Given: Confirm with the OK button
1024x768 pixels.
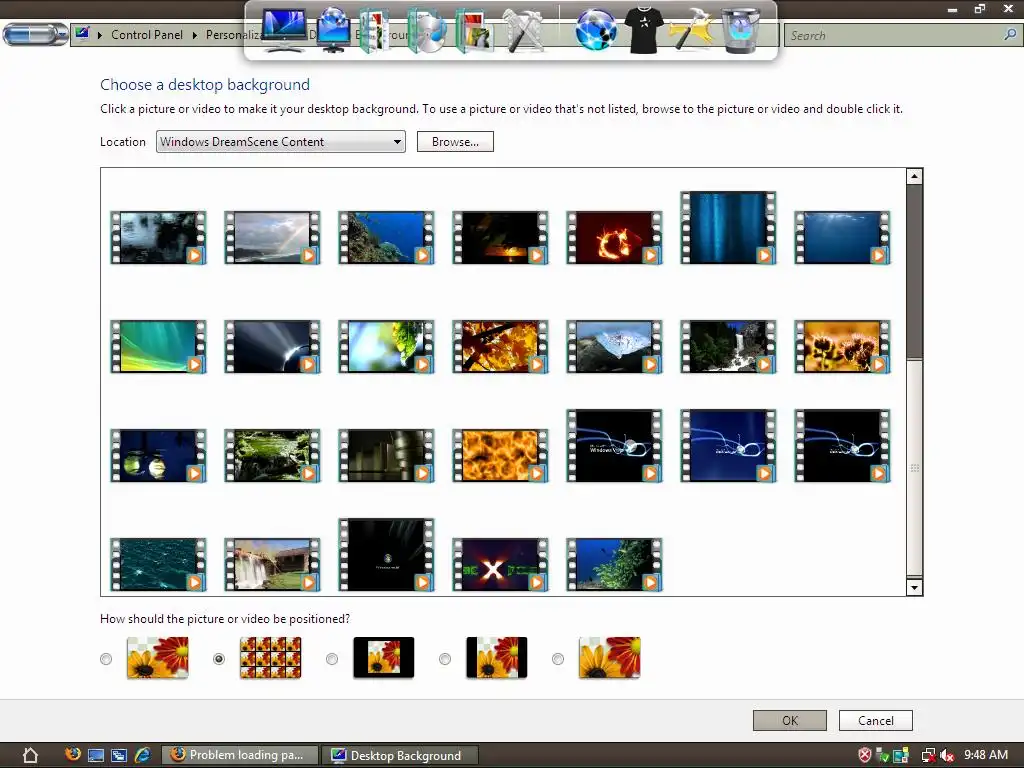Looking at the screenshot, I should coord(790,720).
